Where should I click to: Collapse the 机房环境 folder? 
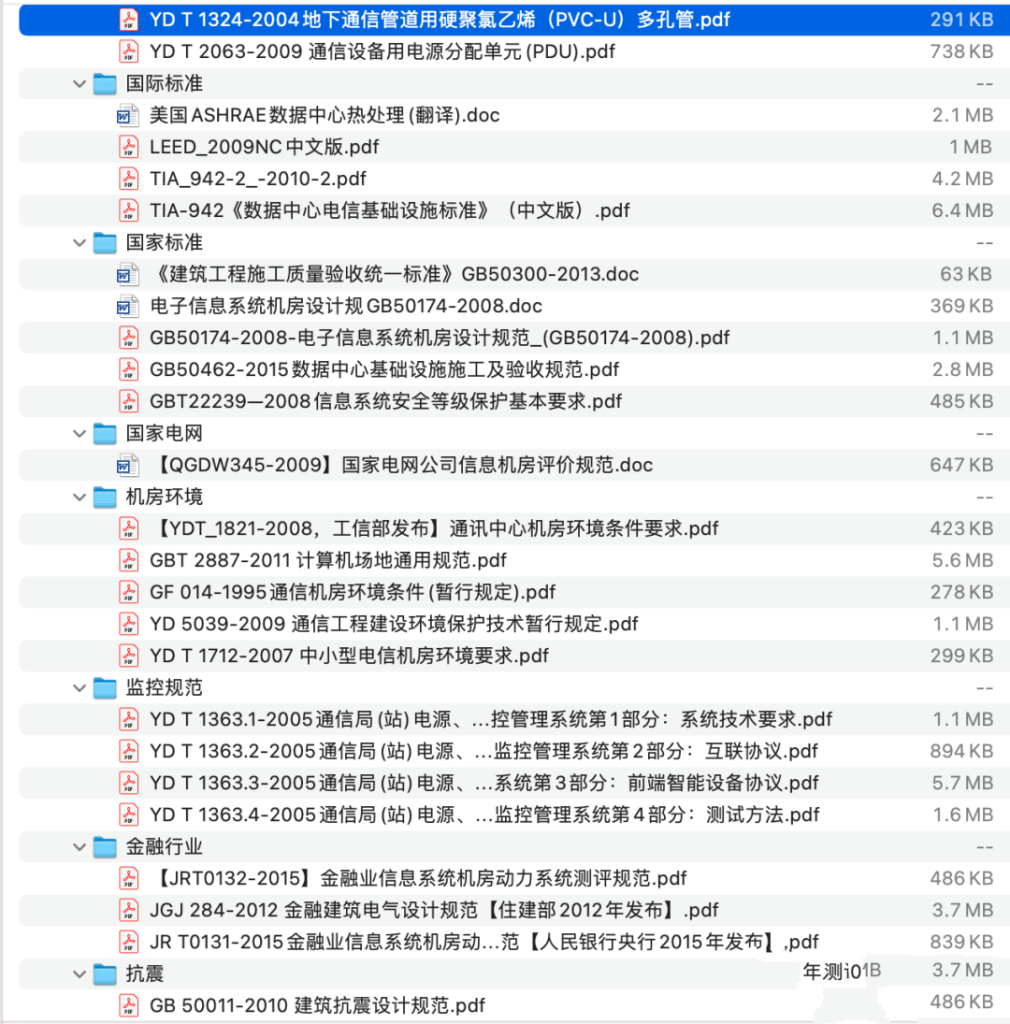tap(78, 497)
